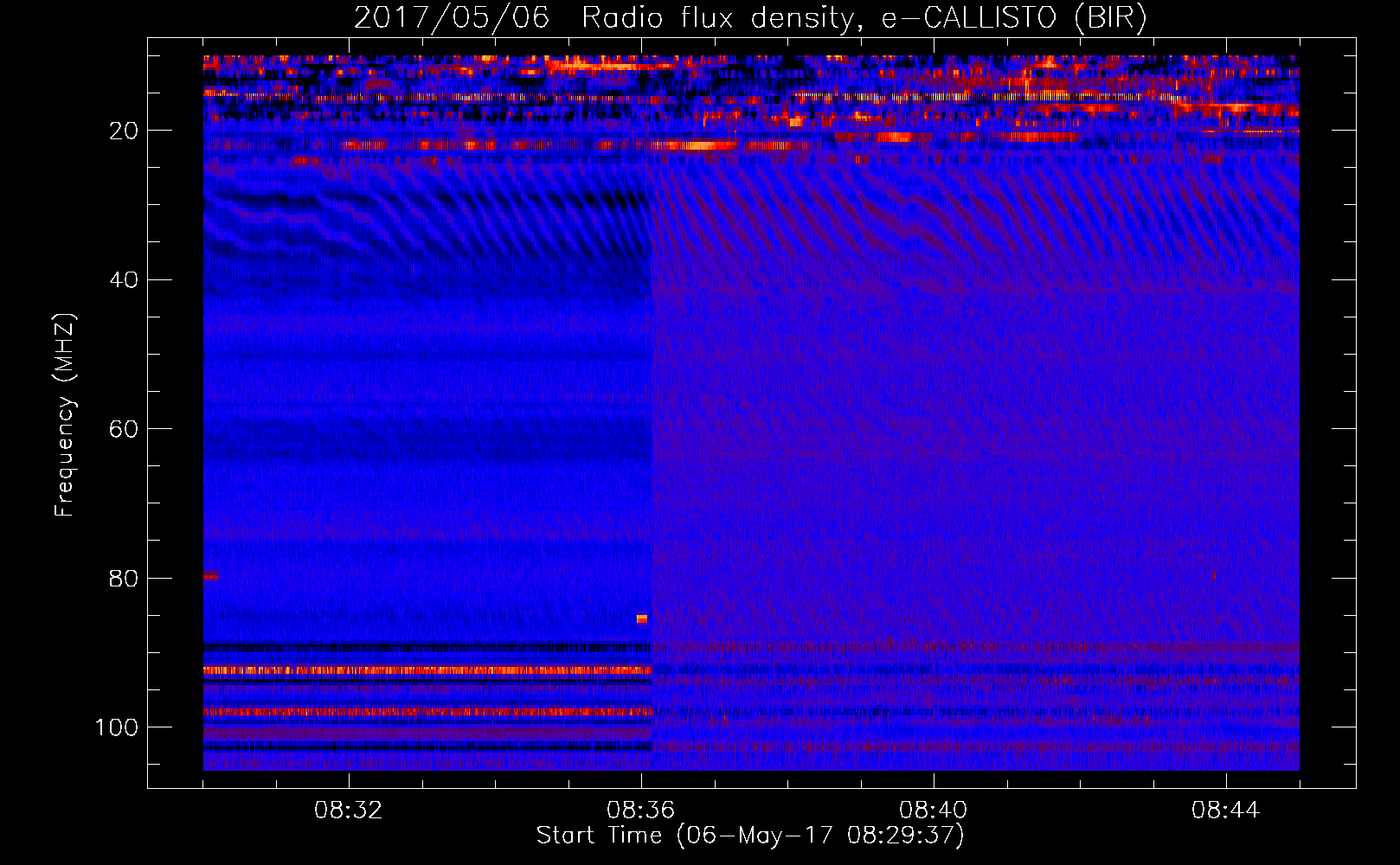The height and width of the screenshot is (865, 1400).
Task: Click the plot title '2017/05/06 Radio flux density'
Action: (x=606, y=18)
